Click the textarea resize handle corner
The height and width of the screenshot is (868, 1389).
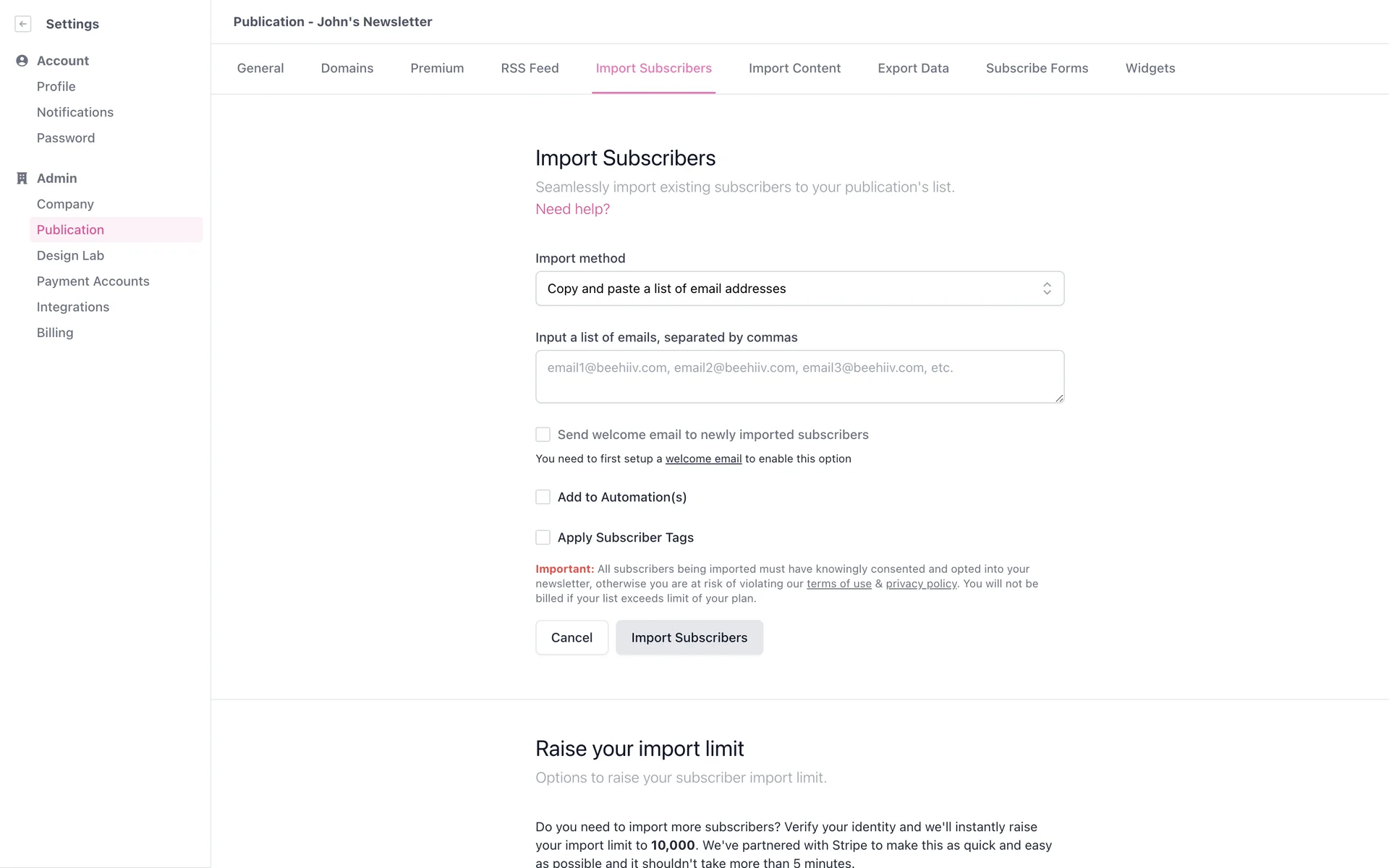point(1059,398)
